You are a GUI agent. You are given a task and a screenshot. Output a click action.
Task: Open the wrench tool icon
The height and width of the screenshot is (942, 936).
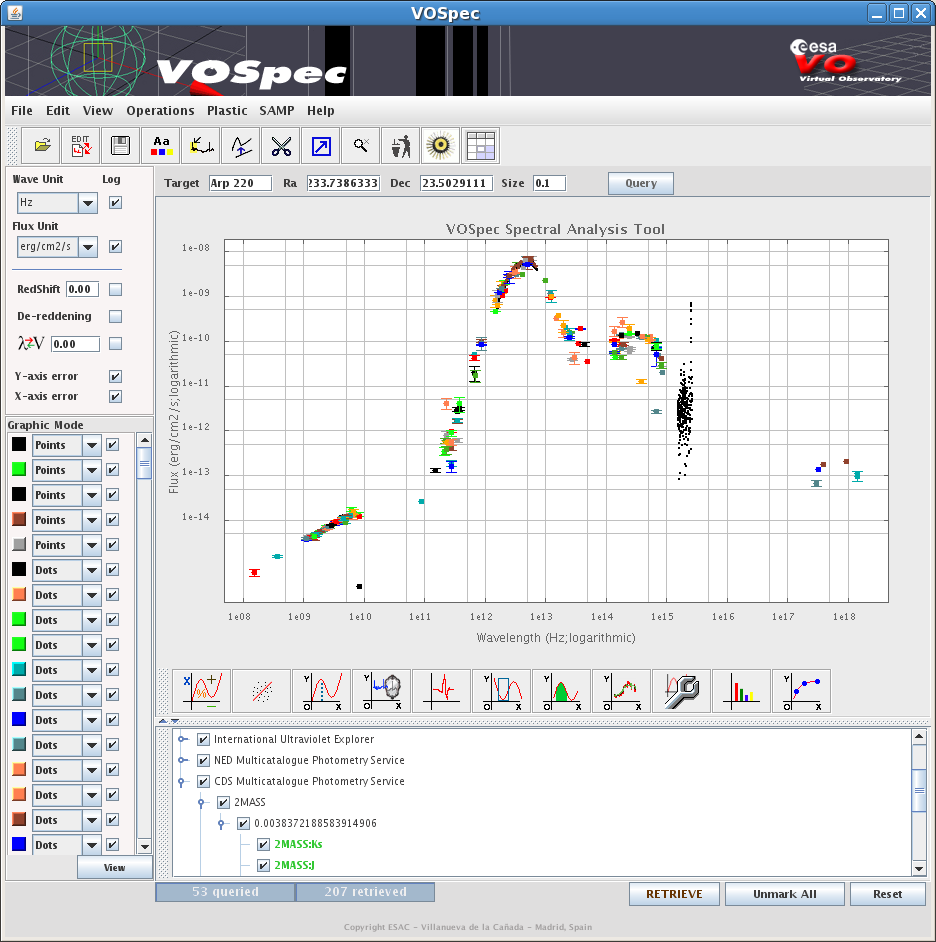click(681, 691)
